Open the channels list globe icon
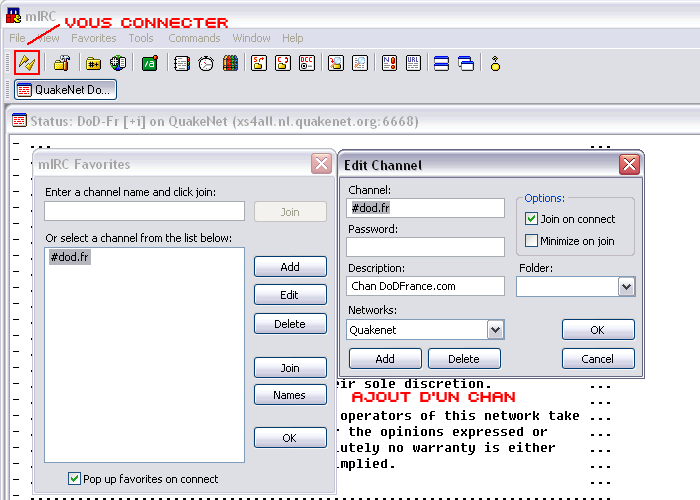The image size is (700, 500). (118, 63)
